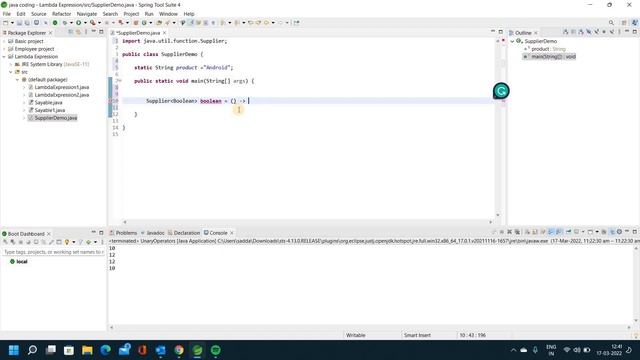
Task: Open File Explorer from taskbar
Action: 87,350
